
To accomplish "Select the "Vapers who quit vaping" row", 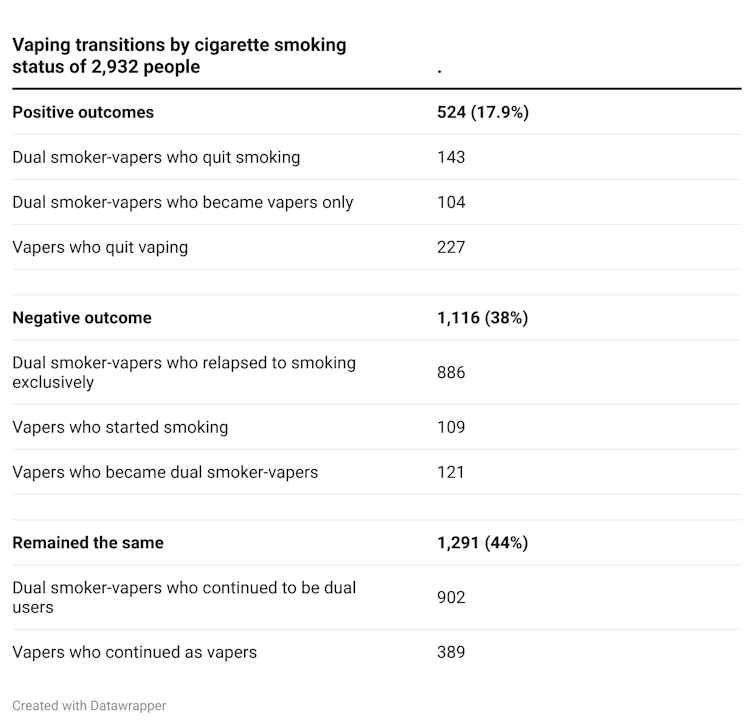I will point(100,247).
